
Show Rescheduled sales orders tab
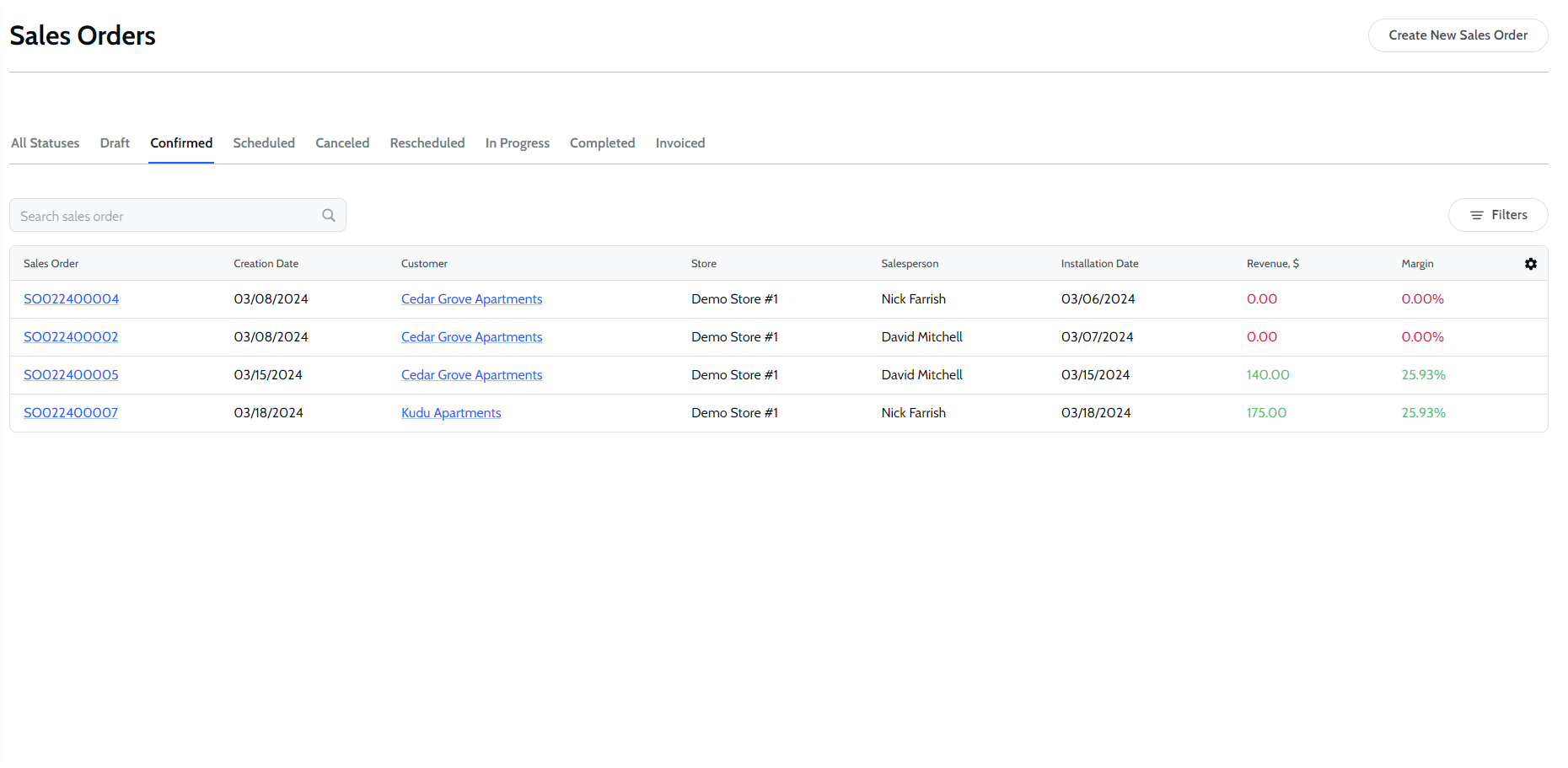click(427, 143)
